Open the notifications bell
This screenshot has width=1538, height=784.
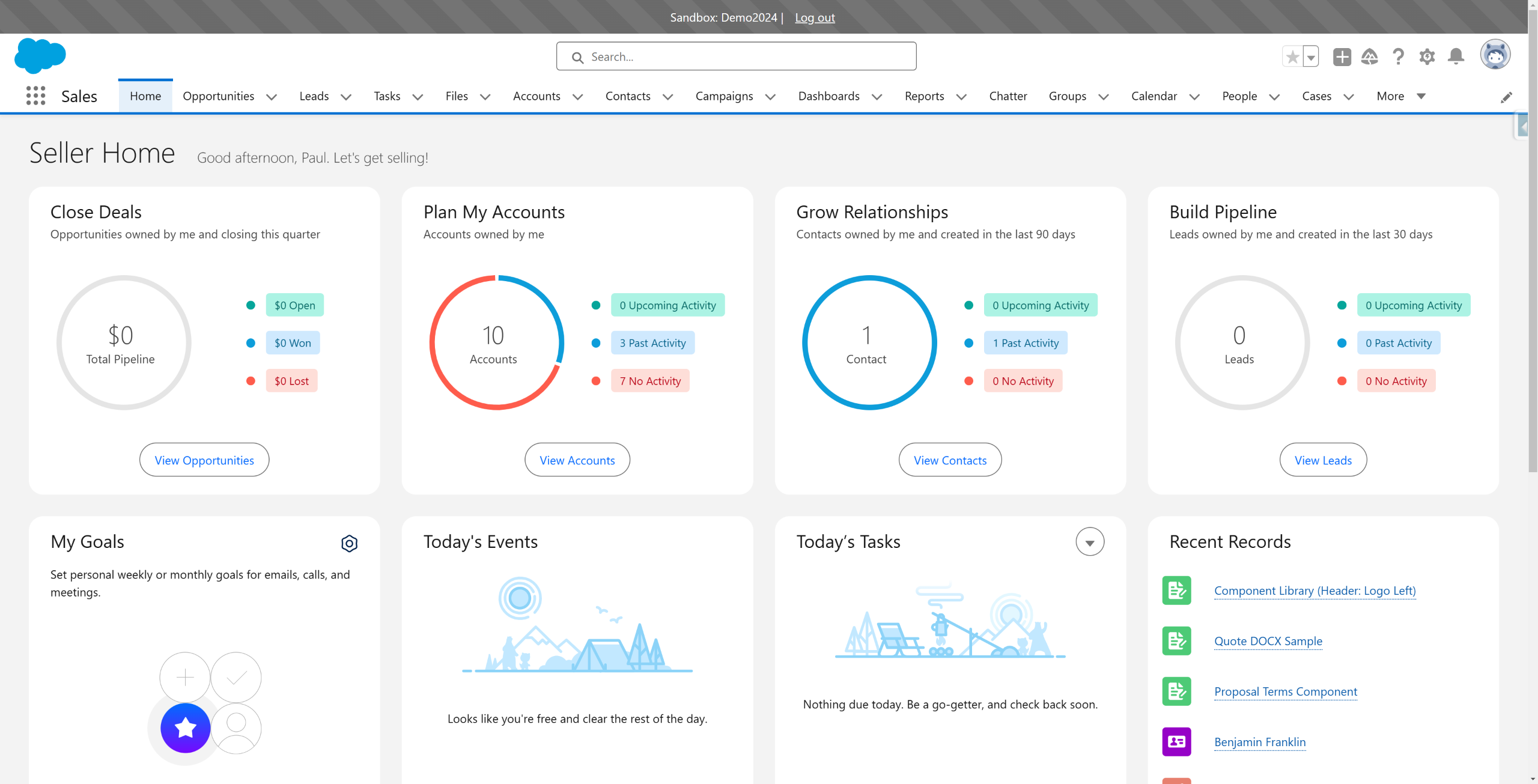coord(1456,57)
